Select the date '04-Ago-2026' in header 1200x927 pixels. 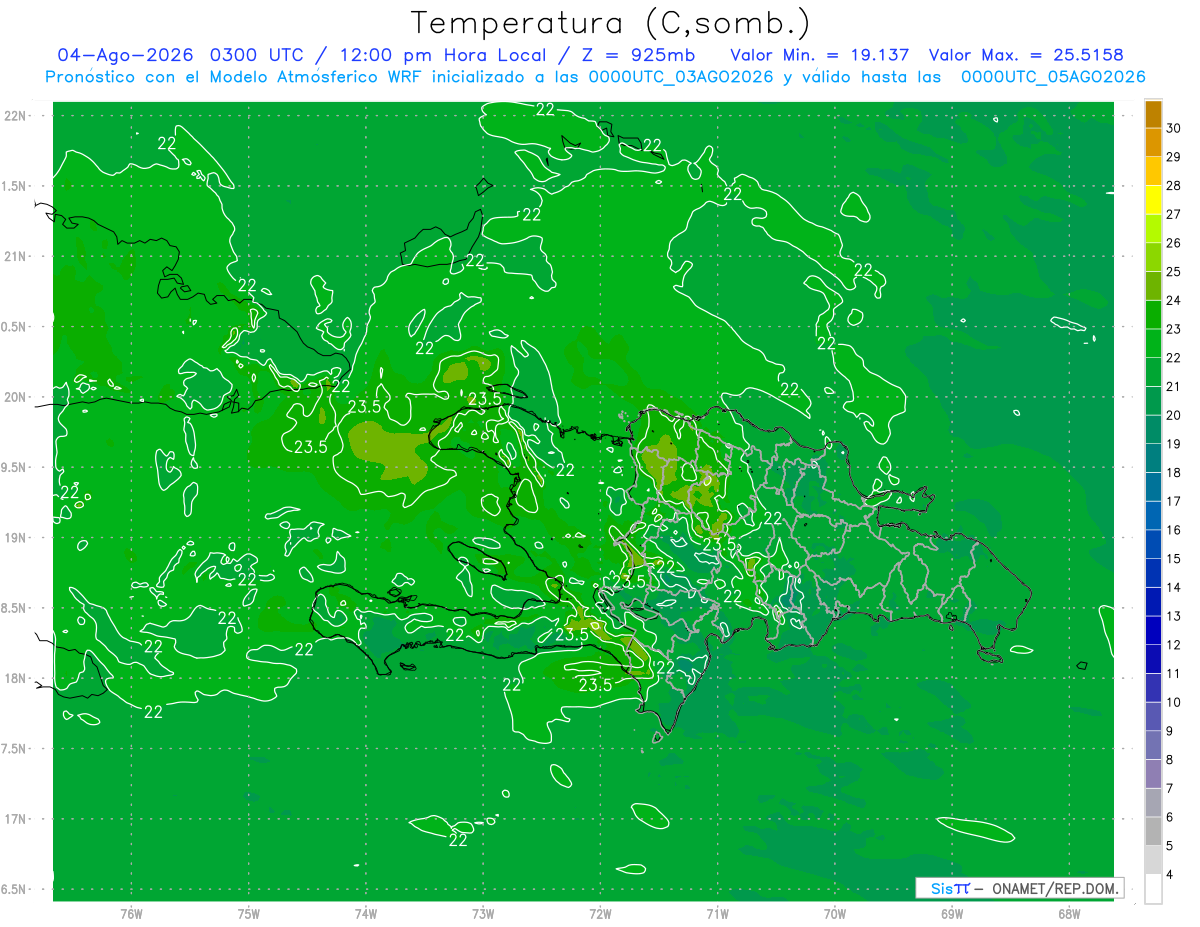(x=126, y=55)
